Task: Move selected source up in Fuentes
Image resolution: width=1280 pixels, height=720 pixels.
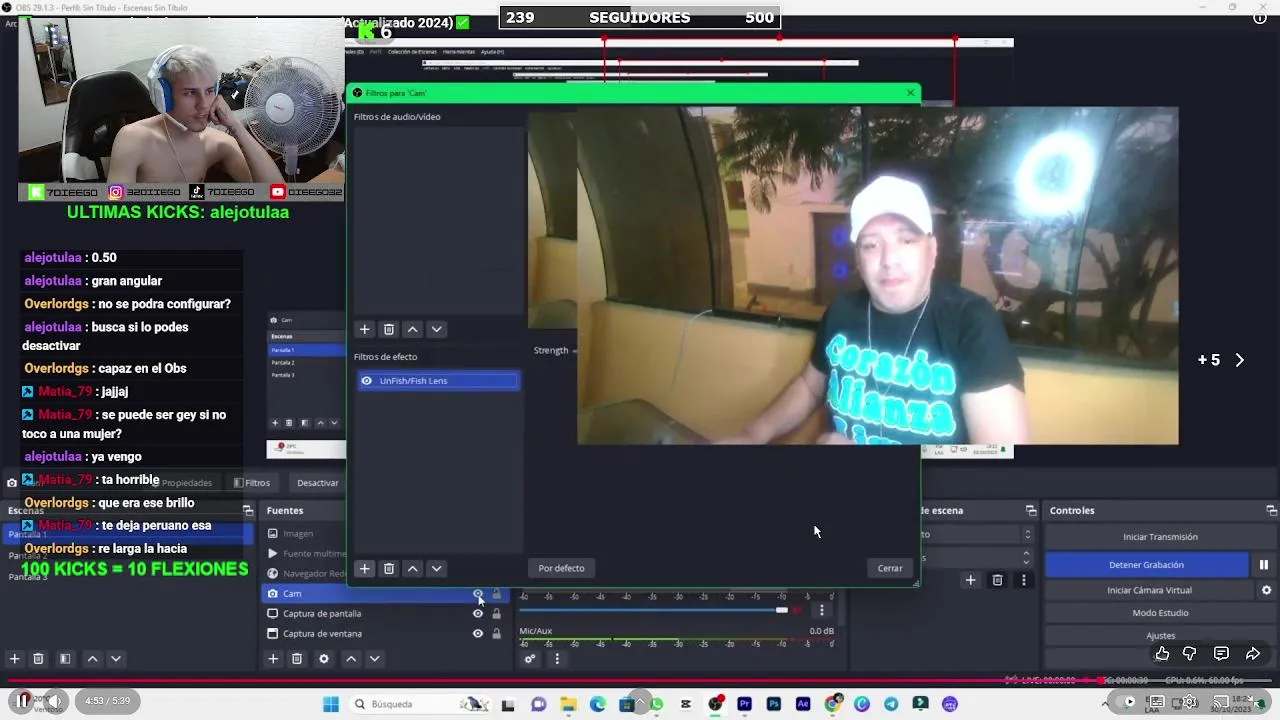Action: point(351,658)
